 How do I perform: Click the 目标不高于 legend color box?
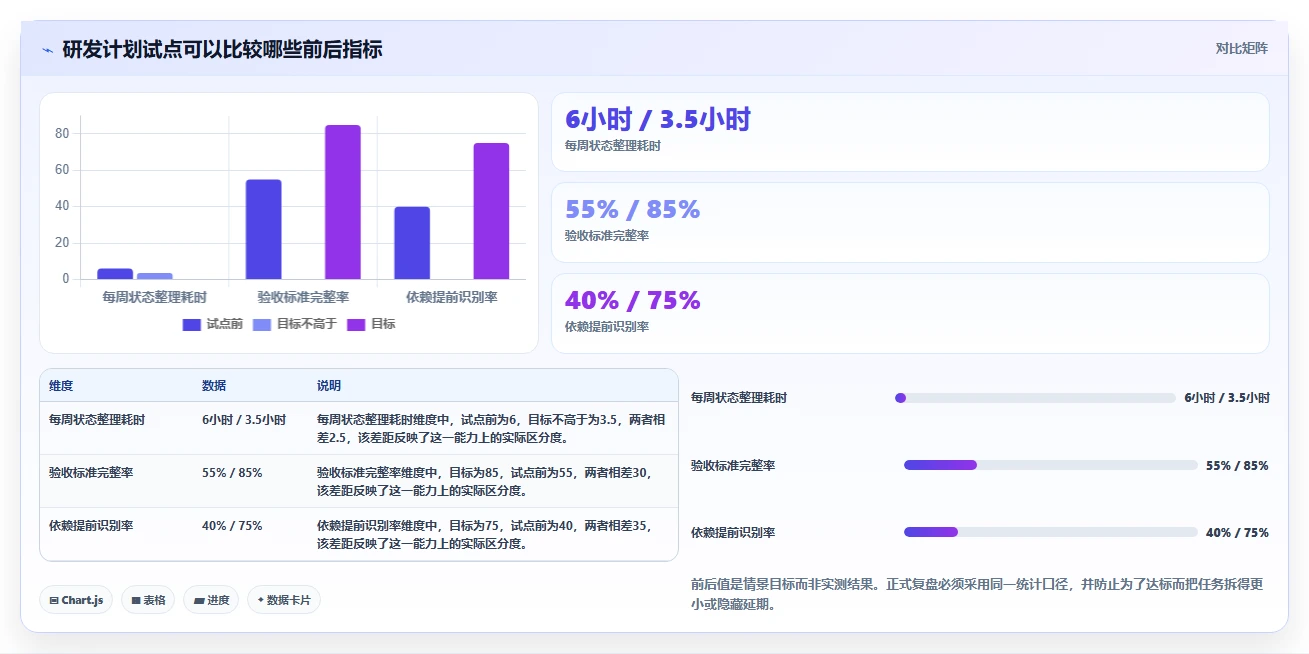262,324
